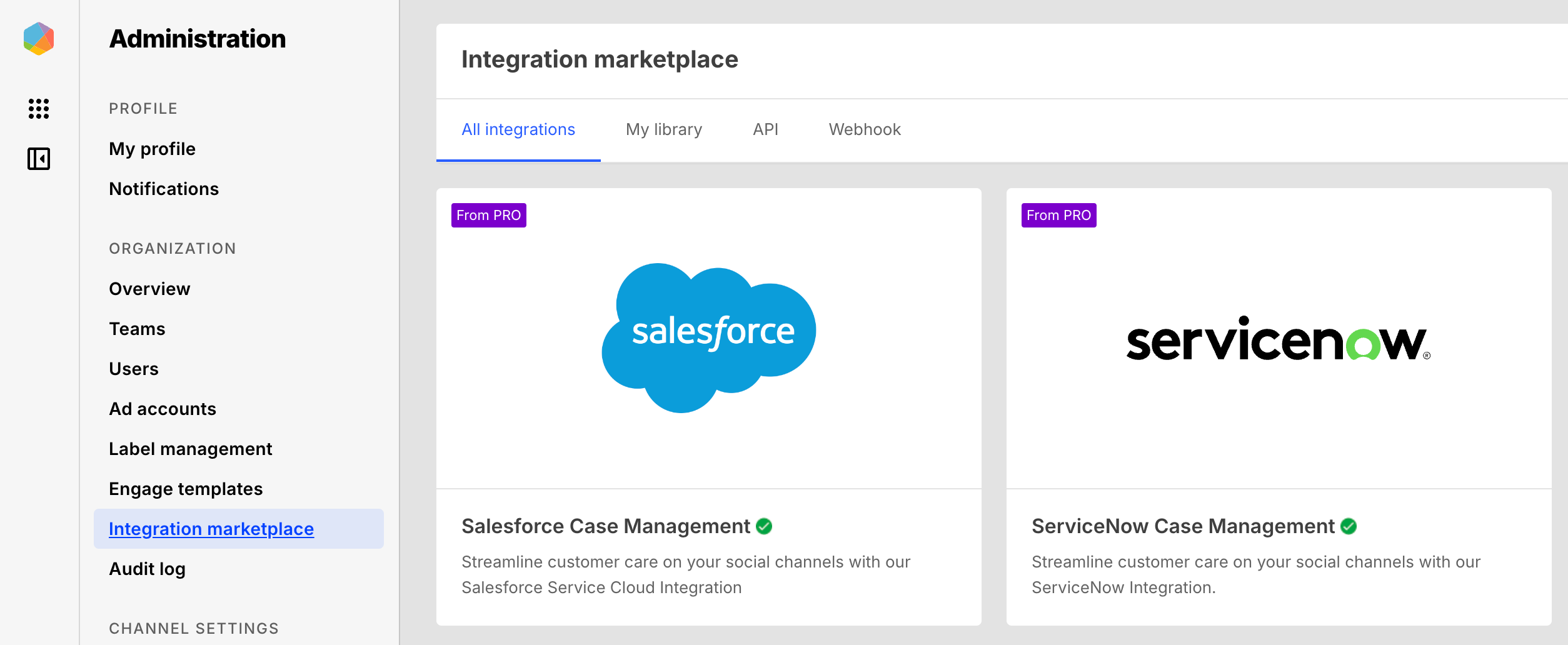Click Salesforce Service Cloud Integration description
Viewport: 1568px width, 645px height.
[x=686, y=575]
